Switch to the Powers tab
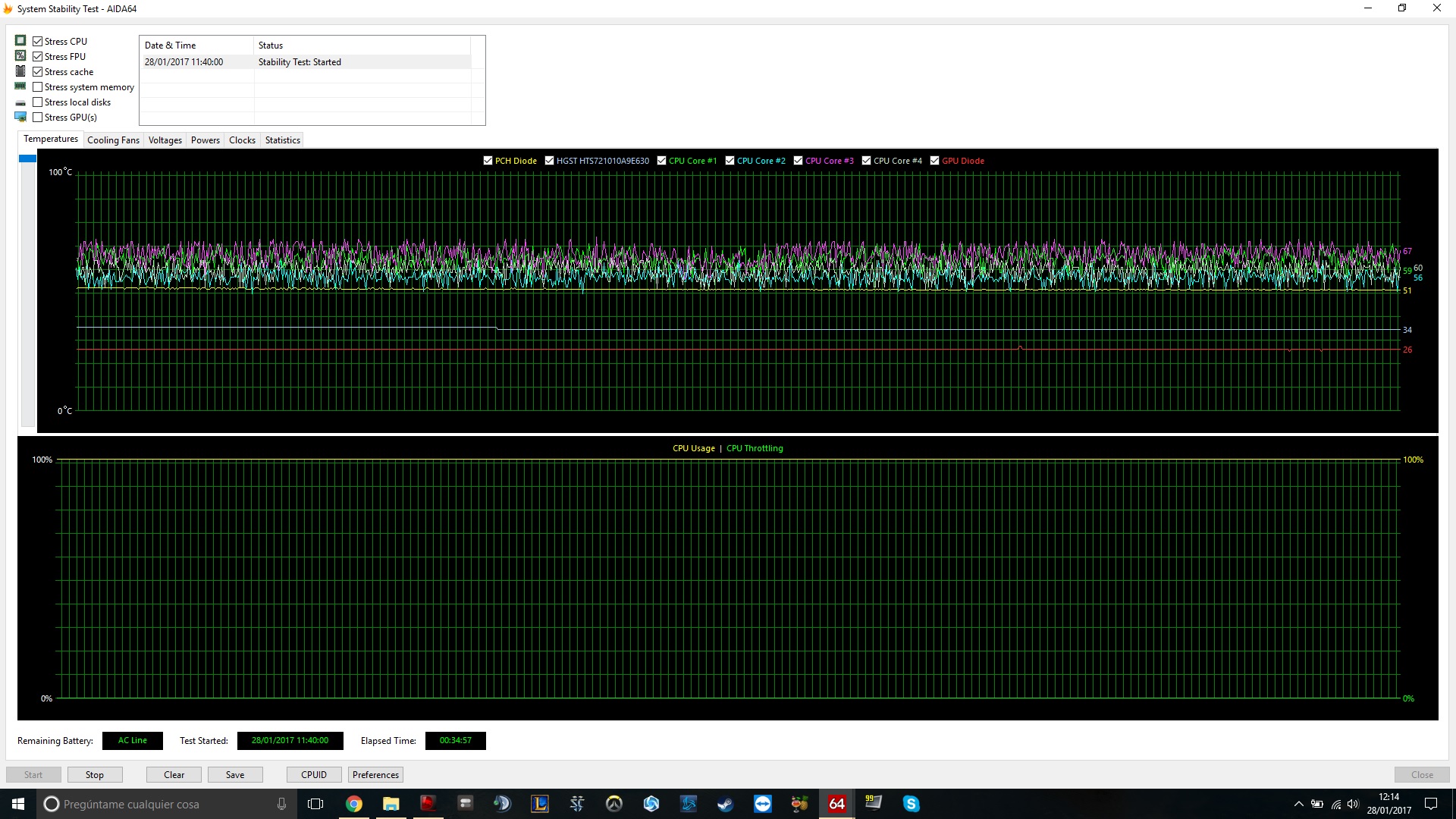1456x819 pixels. tap(206, 140)
